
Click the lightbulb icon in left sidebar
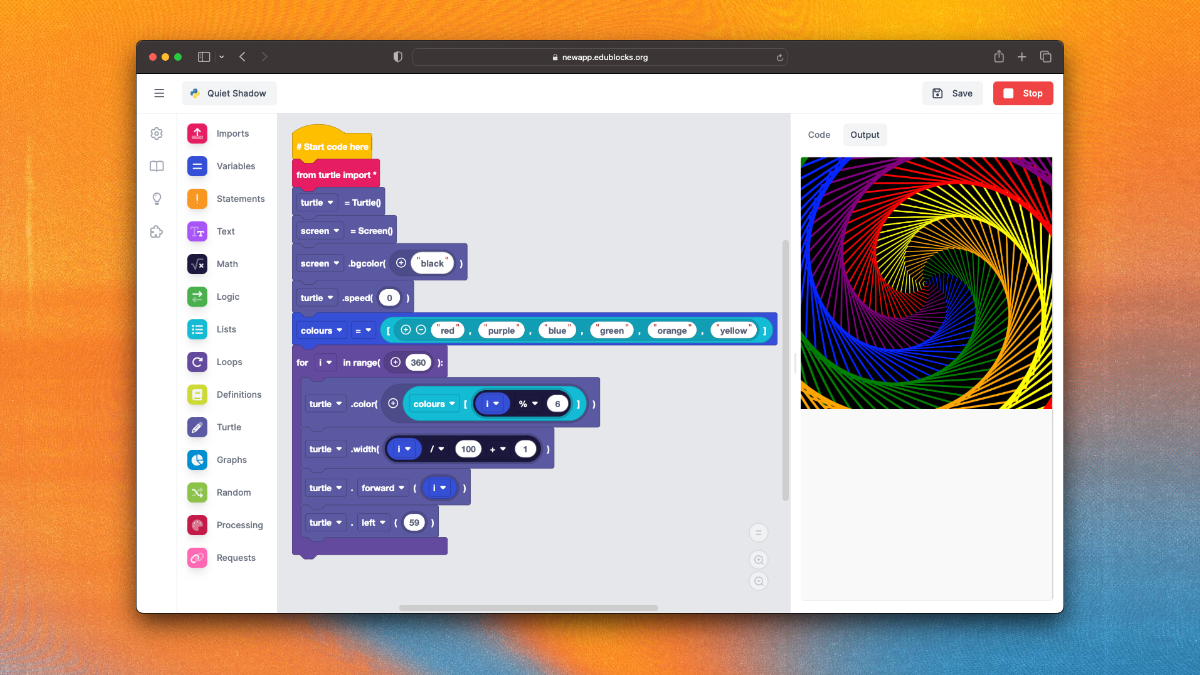point(157,199)
